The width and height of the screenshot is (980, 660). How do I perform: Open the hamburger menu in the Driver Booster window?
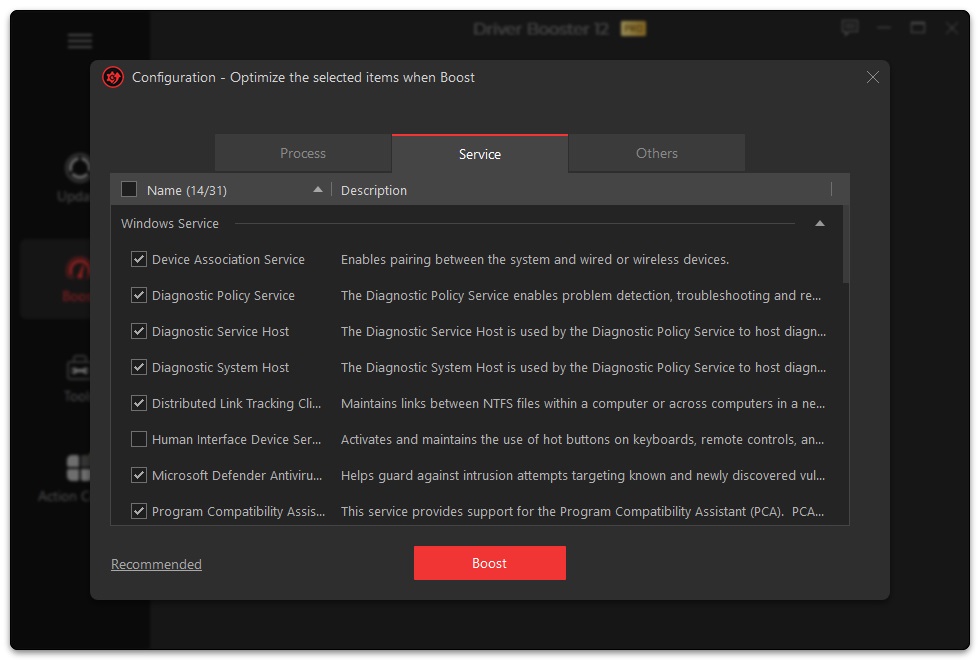[79, 41]
